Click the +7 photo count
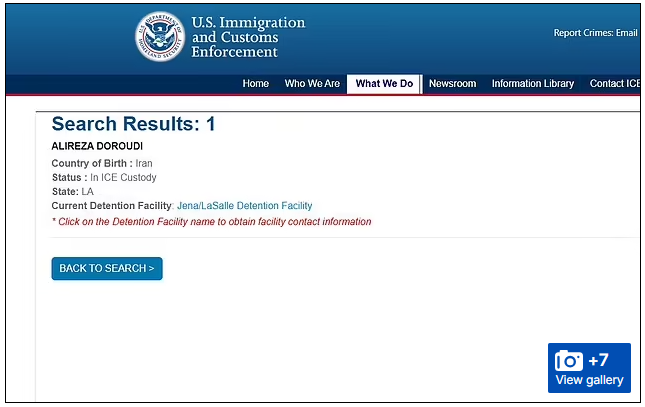This screenshot has height=407, width=645. (598, 360)
